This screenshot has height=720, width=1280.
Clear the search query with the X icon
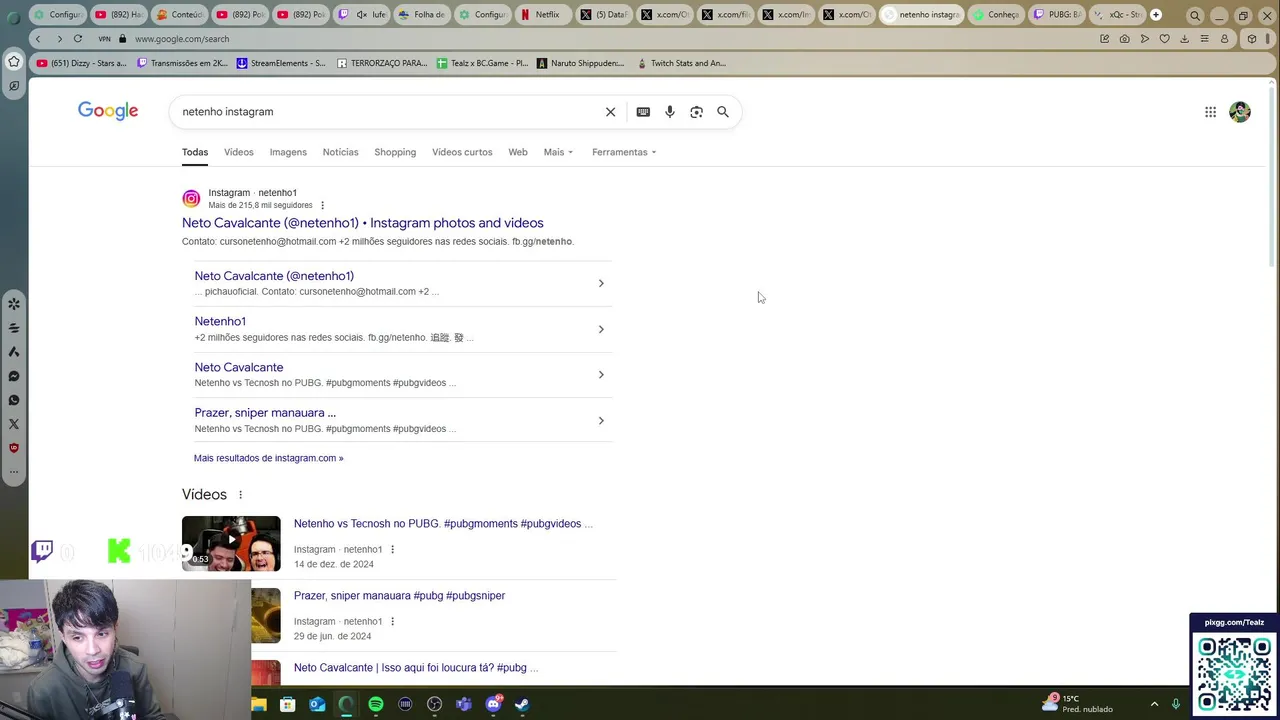click(x=610, y=112)
